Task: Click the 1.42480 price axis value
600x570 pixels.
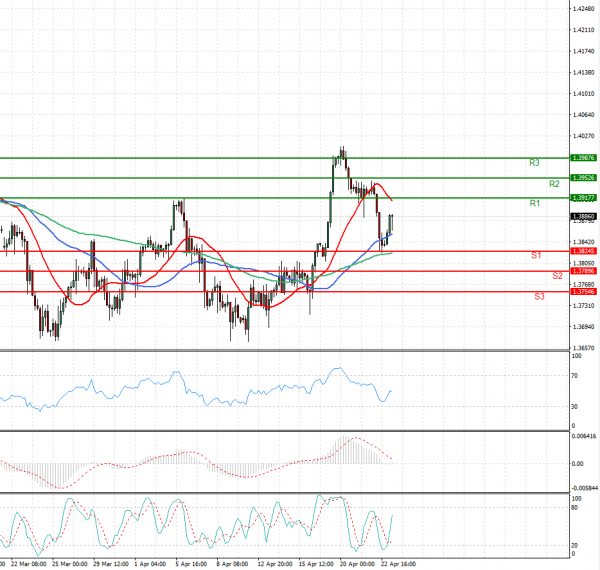Action: 584,9
